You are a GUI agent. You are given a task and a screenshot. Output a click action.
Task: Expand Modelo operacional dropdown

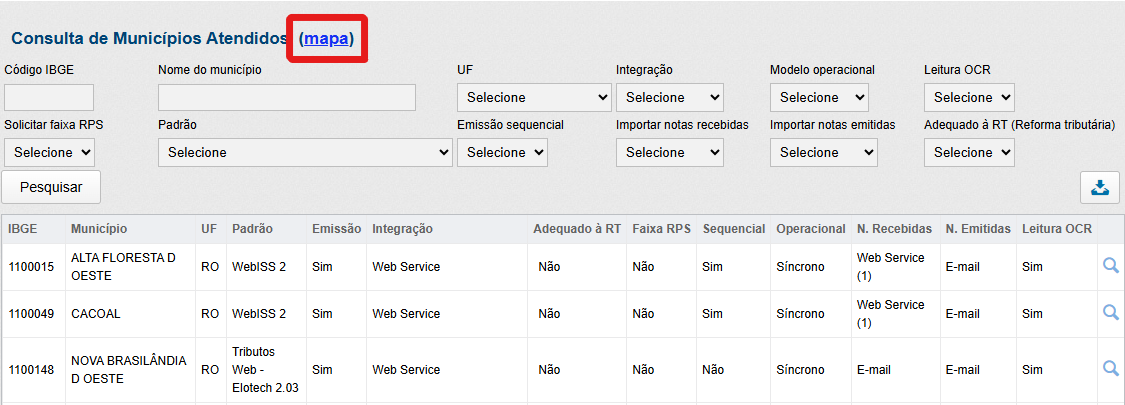point(819,98)
